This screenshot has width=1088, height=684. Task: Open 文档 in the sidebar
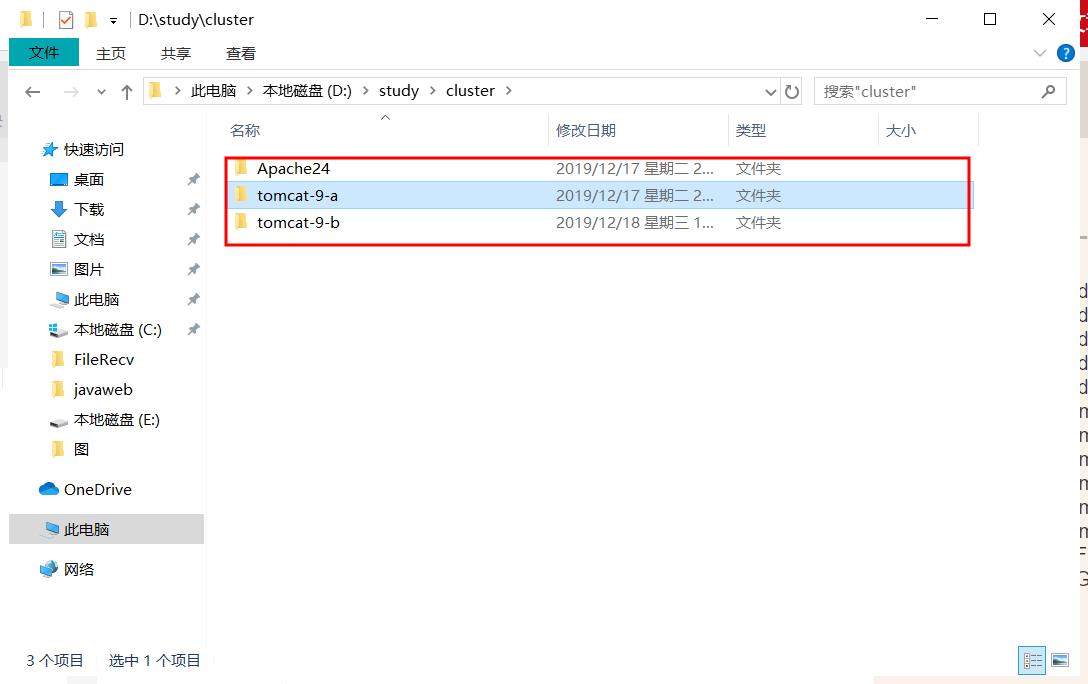tap(89, 239)
